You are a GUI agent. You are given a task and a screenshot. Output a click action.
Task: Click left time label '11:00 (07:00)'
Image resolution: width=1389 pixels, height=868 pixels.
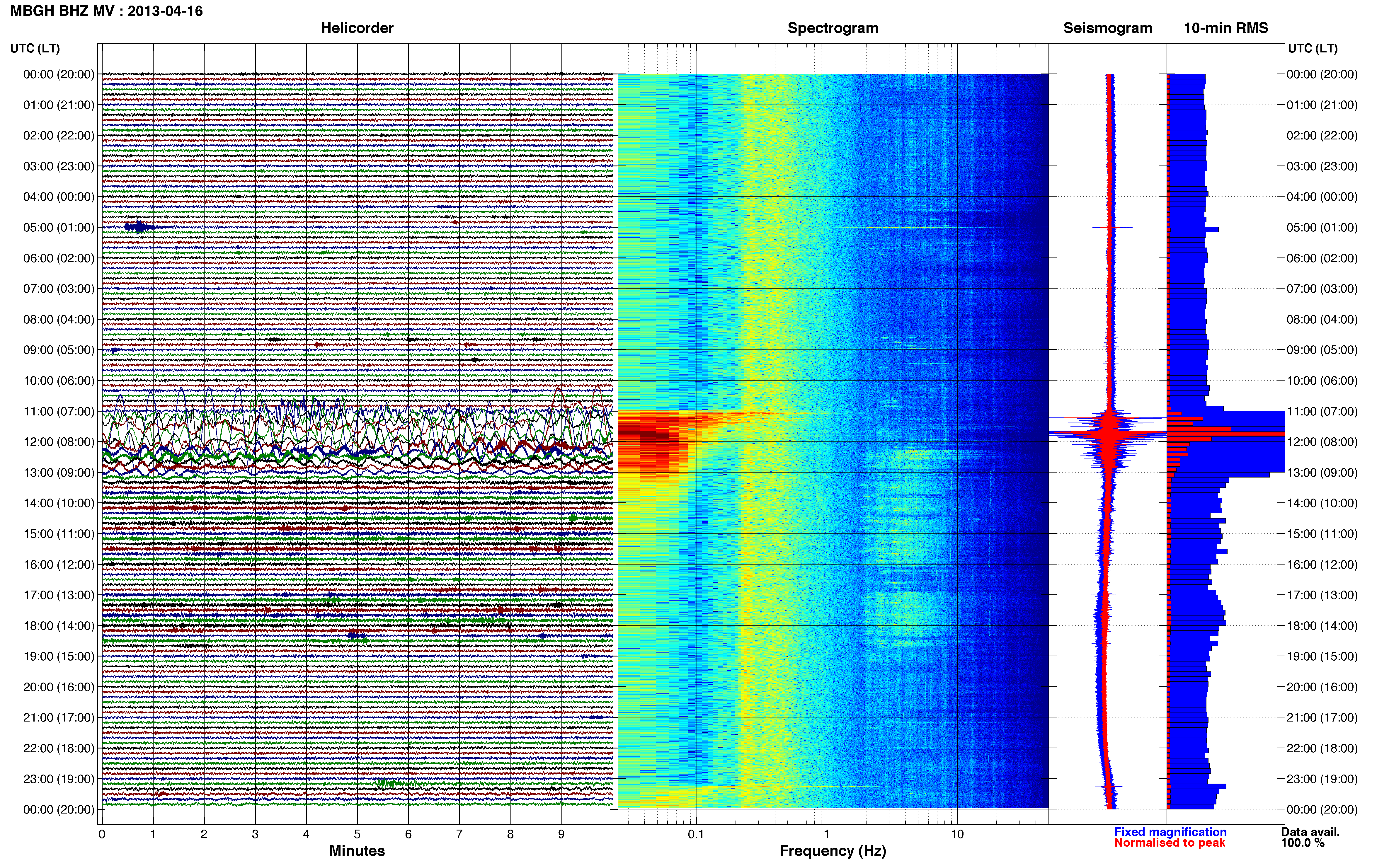pos(59,411)
